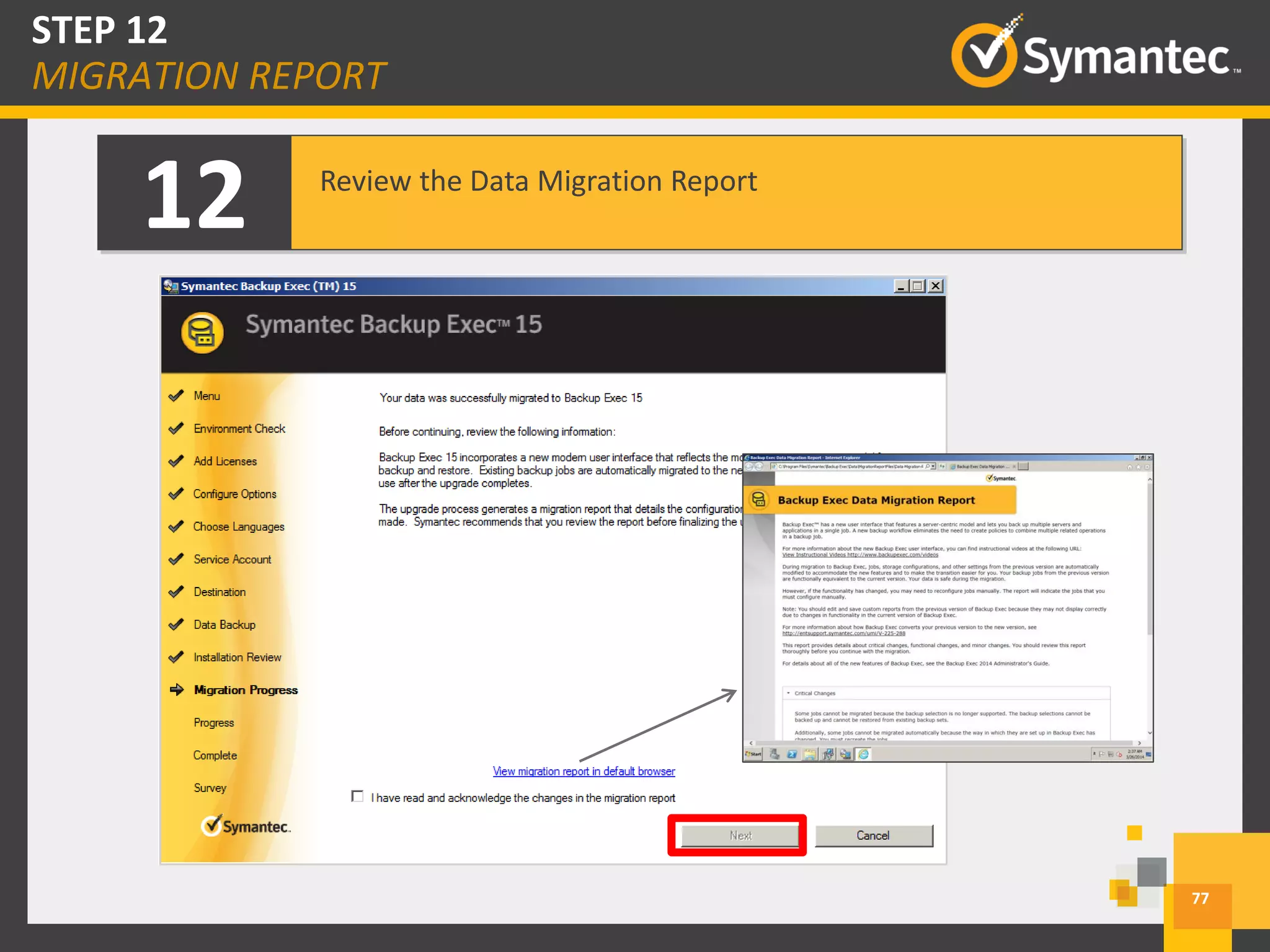Click horizontal scroll left arrow in report
This screenshot has height=952, width=1270.
(x=751, y=743)
